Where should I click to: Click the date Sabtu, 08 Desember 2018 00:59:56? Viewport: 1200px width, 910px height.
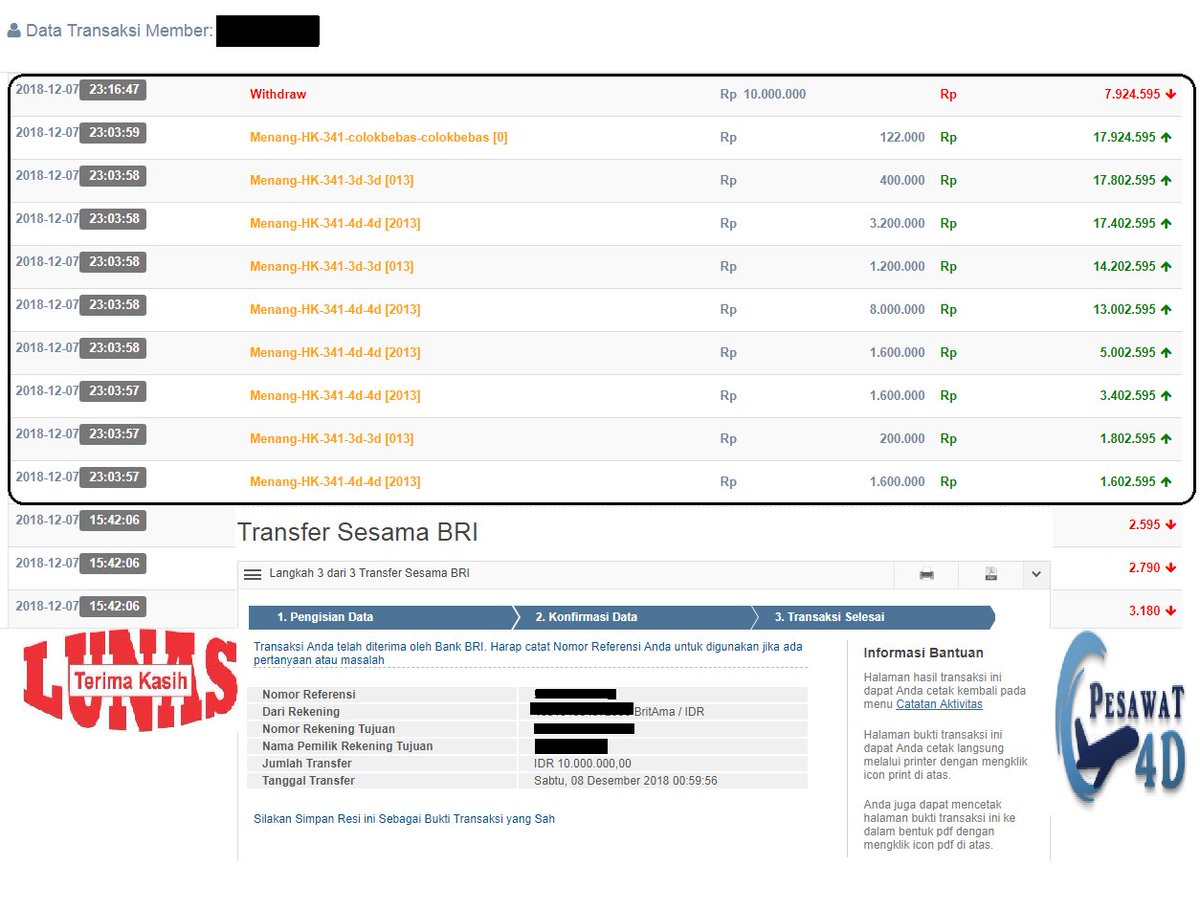click(x=625, y=780)
